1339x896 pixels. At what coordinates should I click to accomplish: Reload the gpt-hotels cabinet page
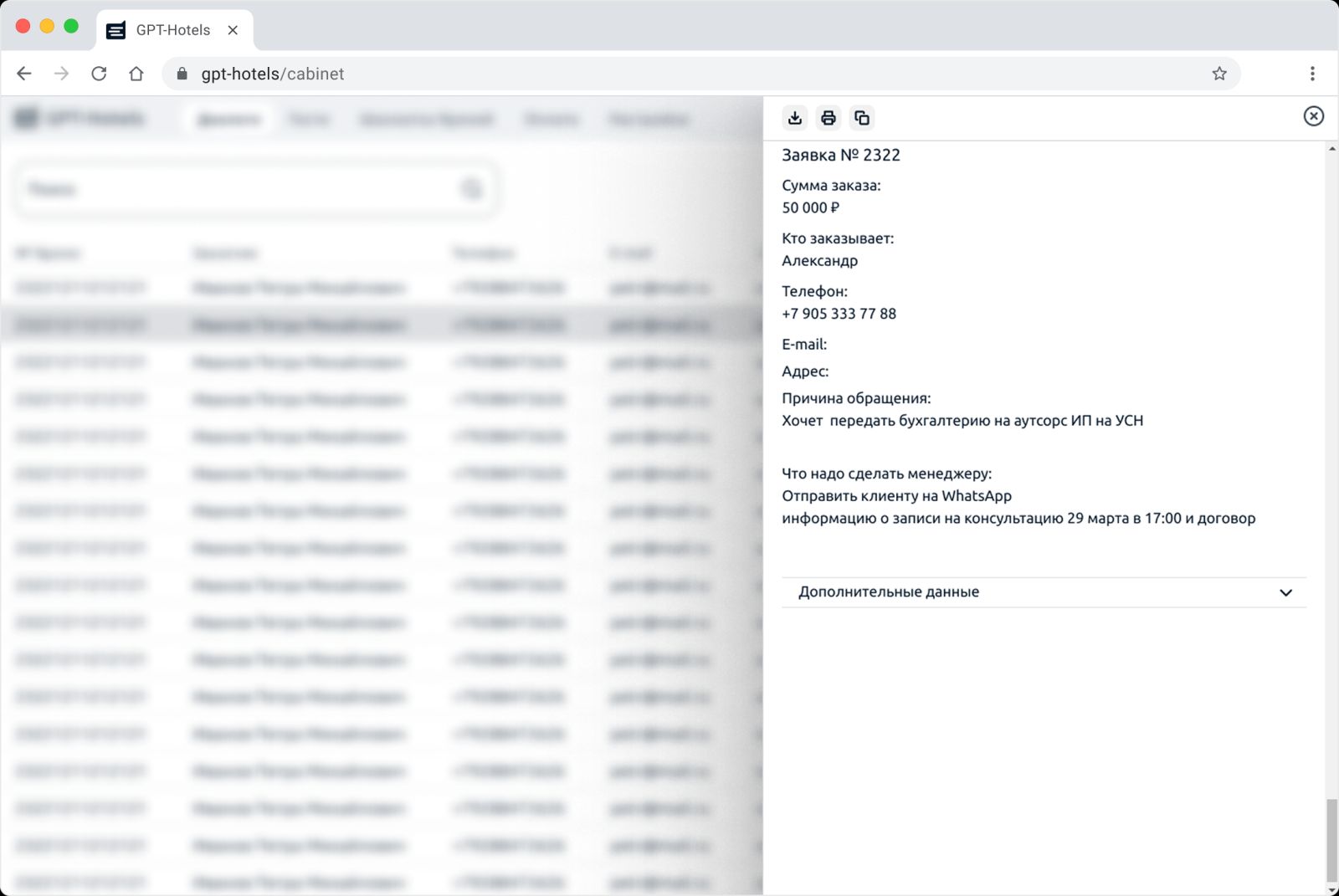click(x=99, y=74)
